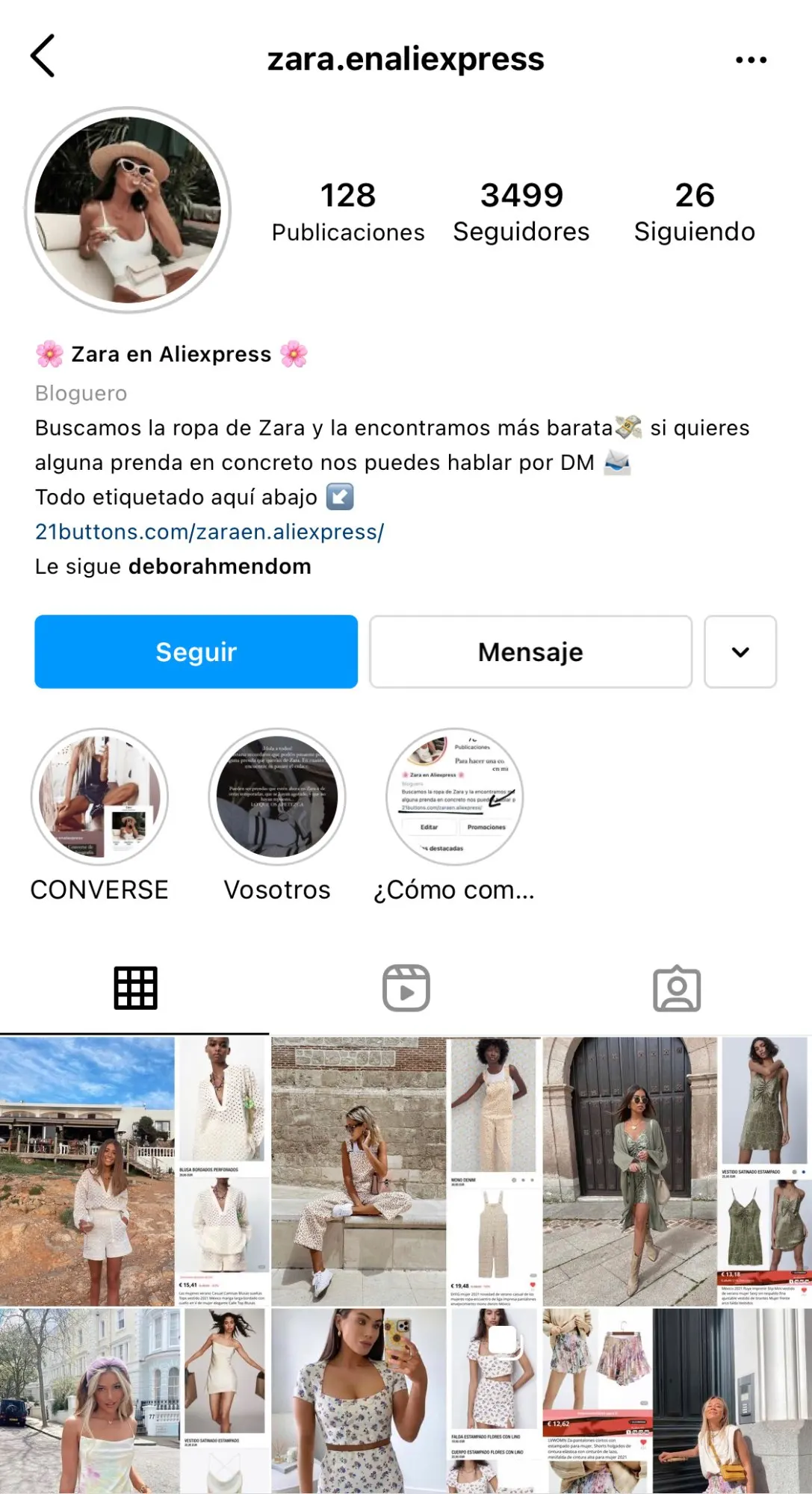812x1494 pixels.
Task: Tap the Mensaje button
Action: (x=531, y=651)
